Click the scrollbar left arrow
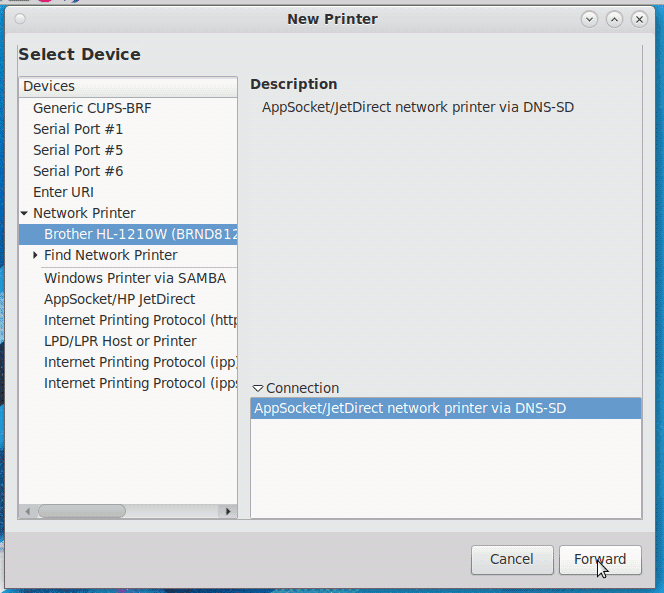The image size is (664, 593). click(x=28, y=511)
